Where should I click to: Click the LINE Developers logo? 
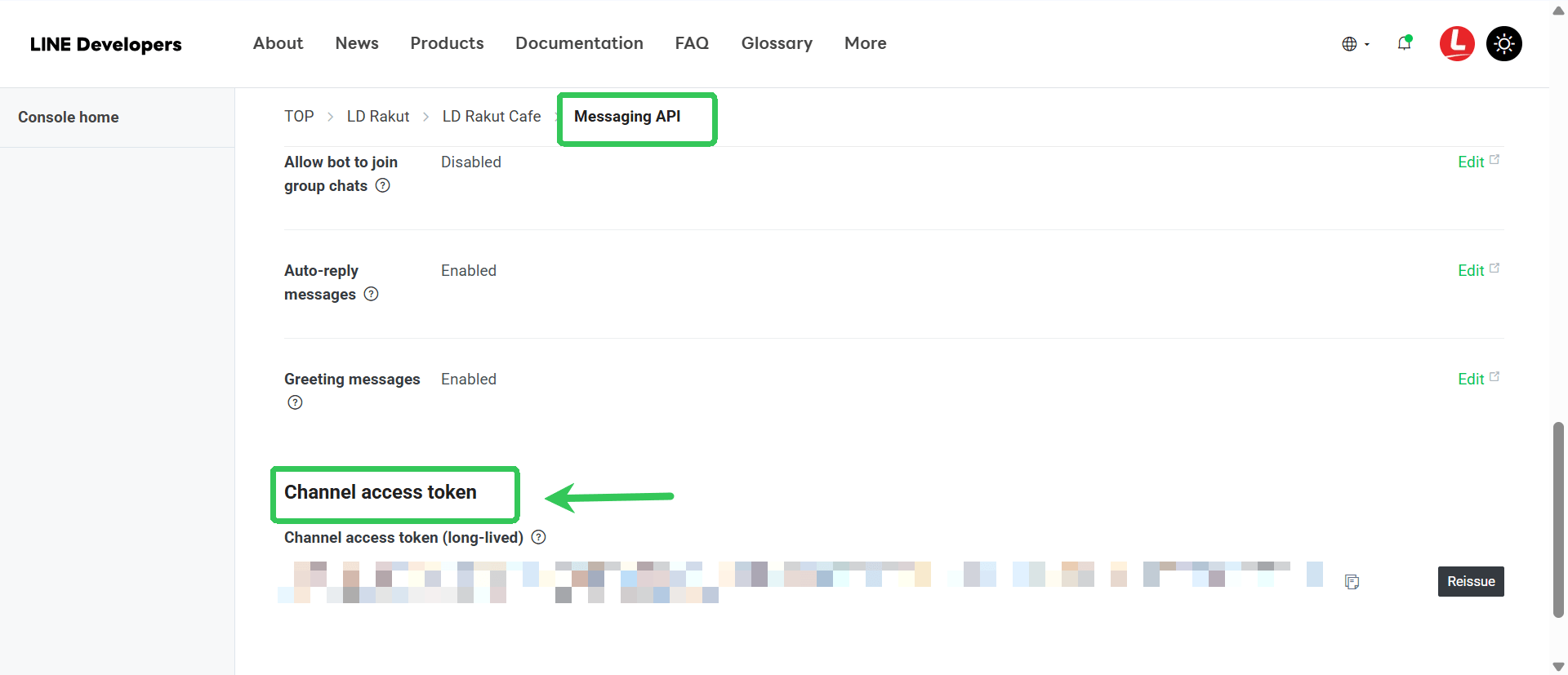pos(106,44)
